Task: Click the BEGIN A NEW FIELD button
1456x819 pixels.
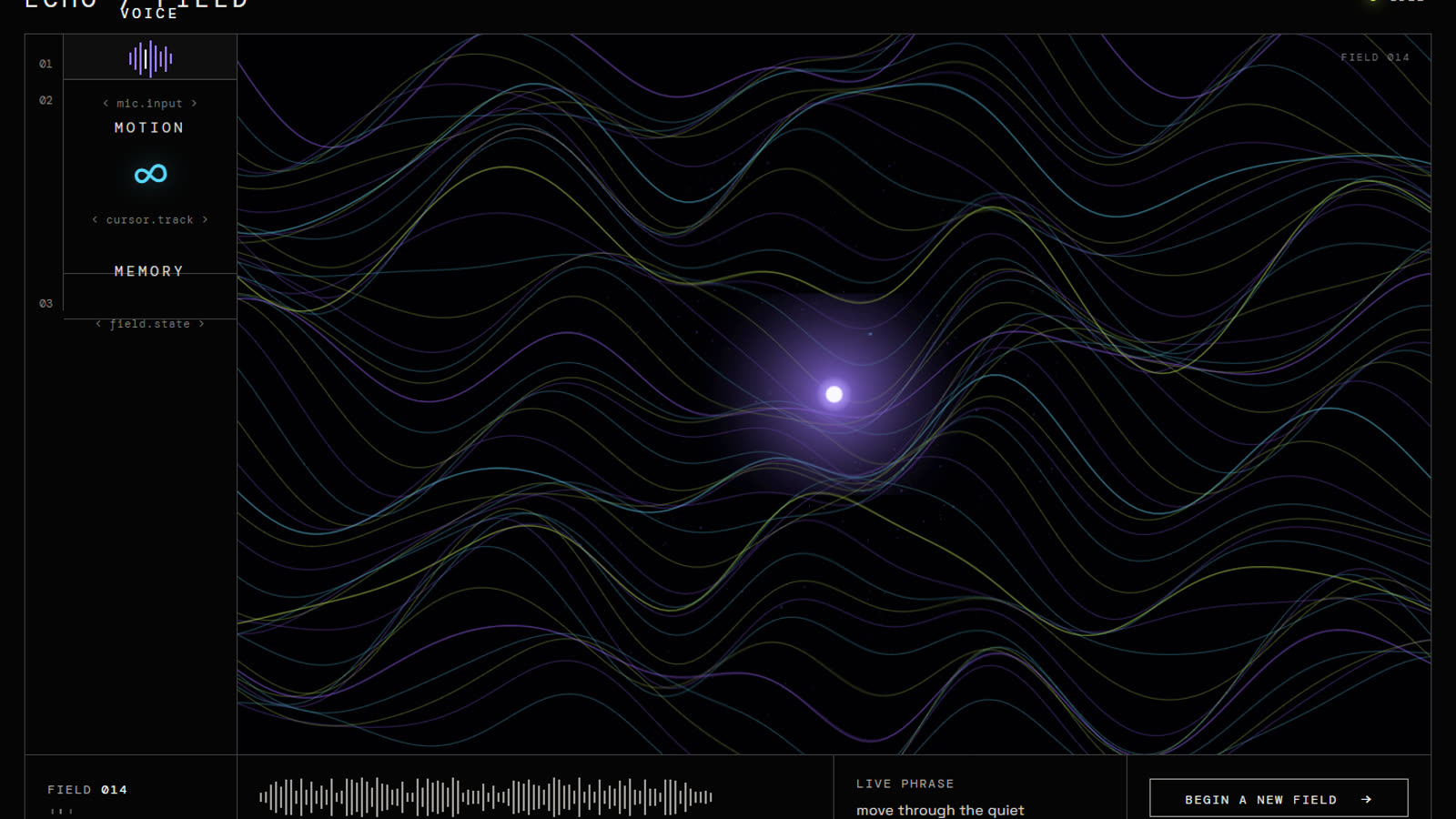Action: tap(1279, 799)
